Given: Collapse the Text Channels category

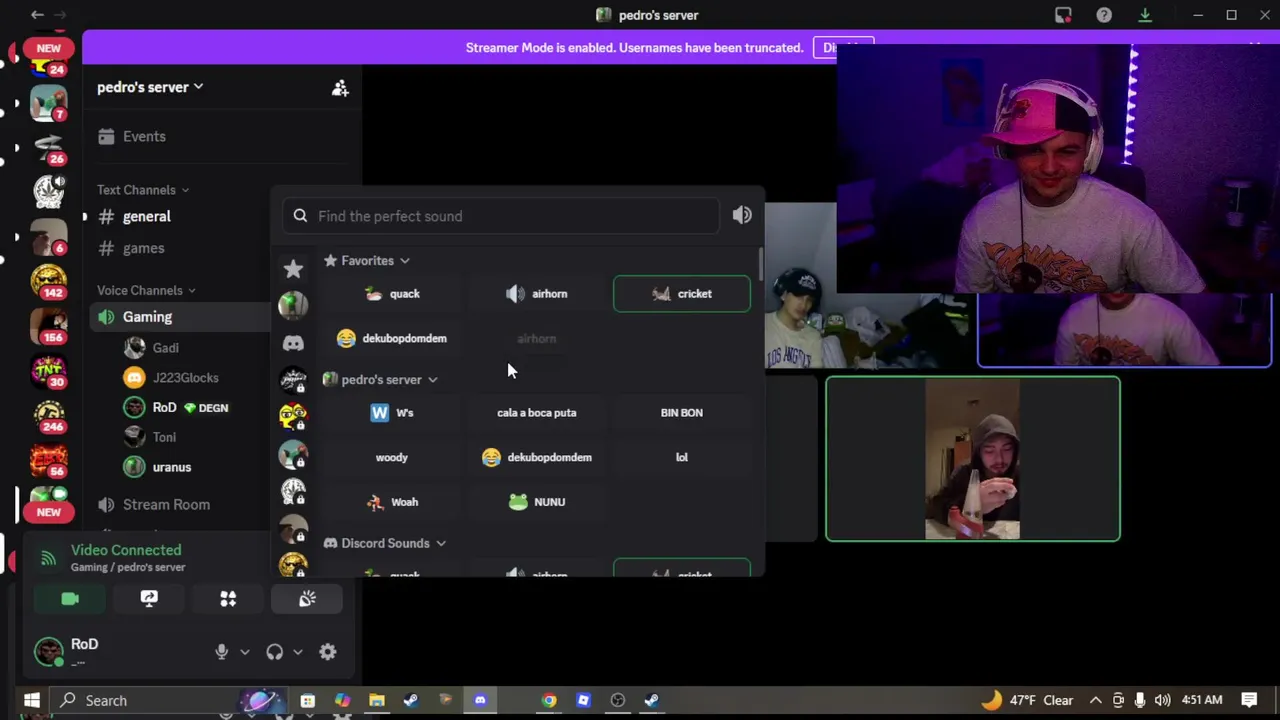Looking at the screenshot, I should (142, 190).
